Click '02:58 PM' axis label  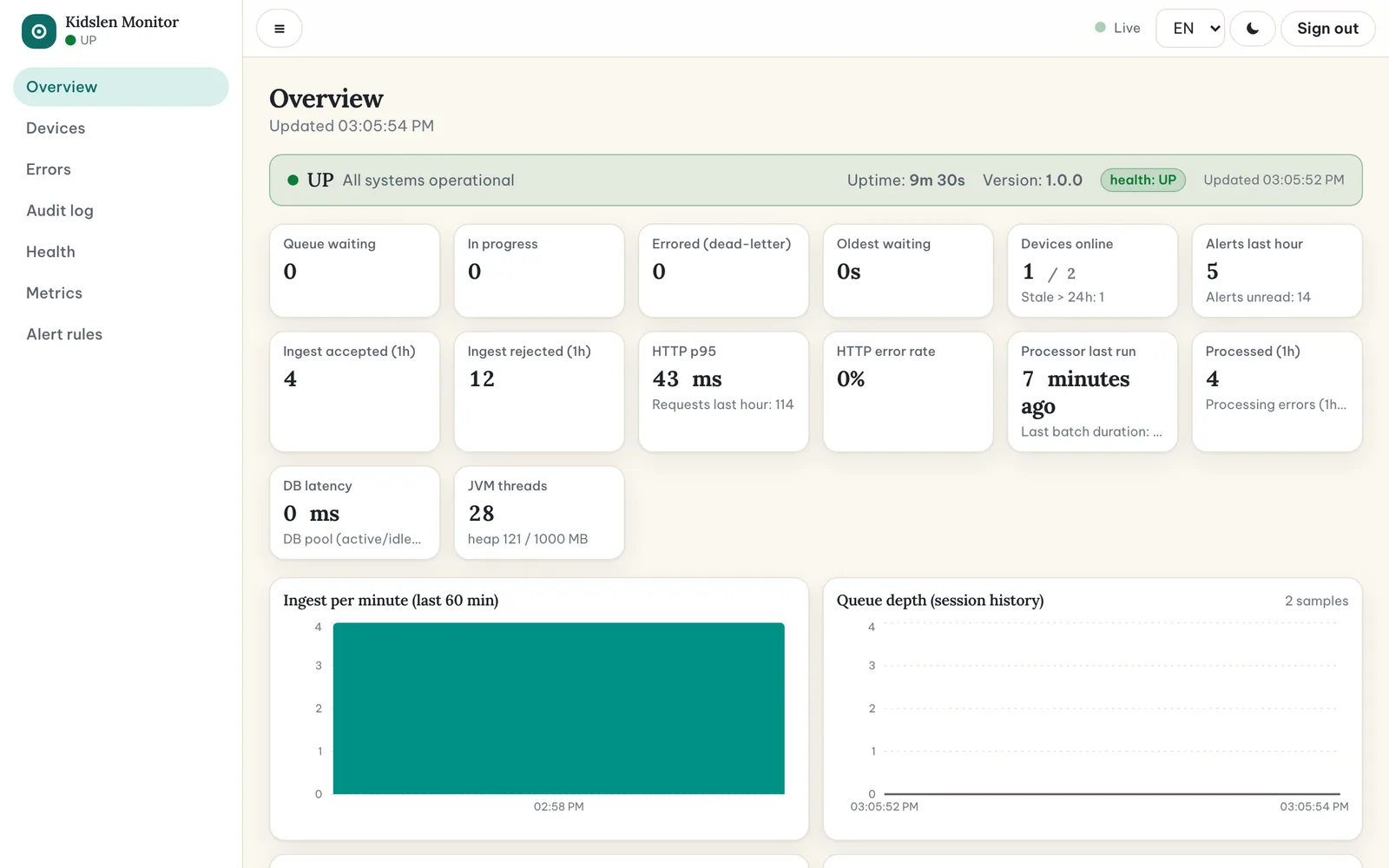point(558,806)
